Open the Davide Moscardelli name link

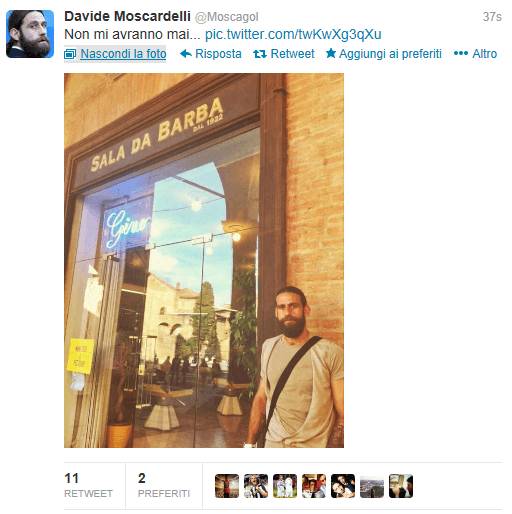(x=127, y=16)
